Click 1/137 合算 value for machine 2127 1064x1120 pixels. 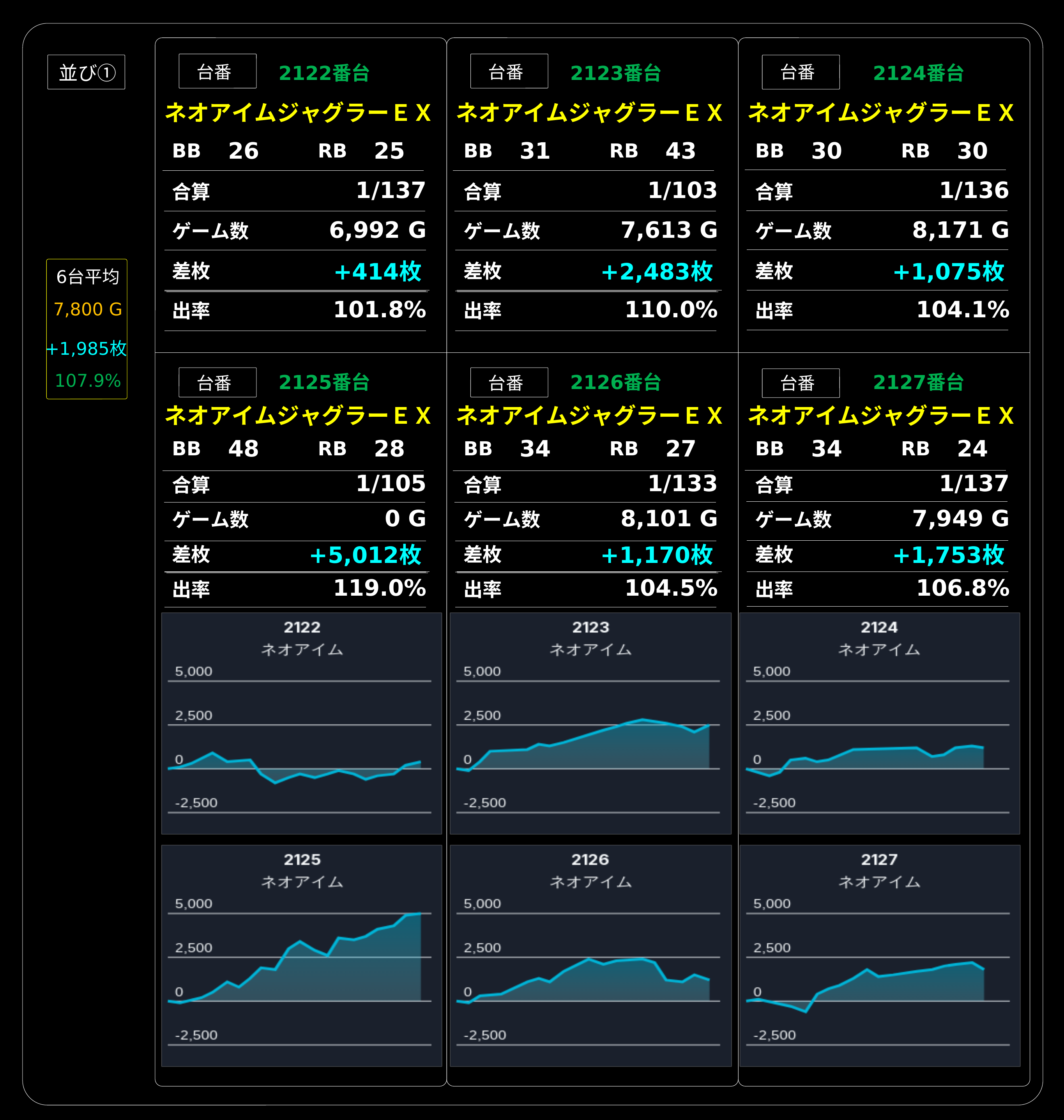coord(974,483)
